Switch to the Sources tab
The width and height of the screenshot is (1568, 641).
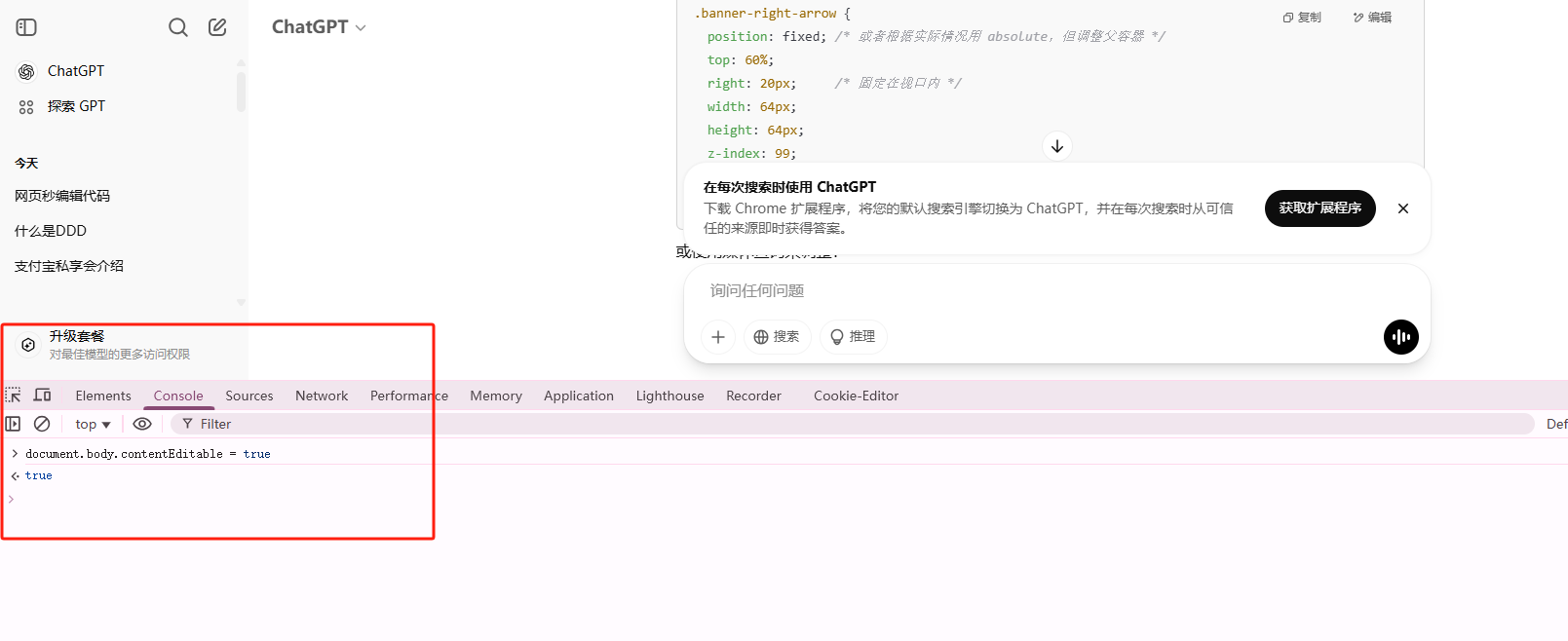[x=249, y=396]
